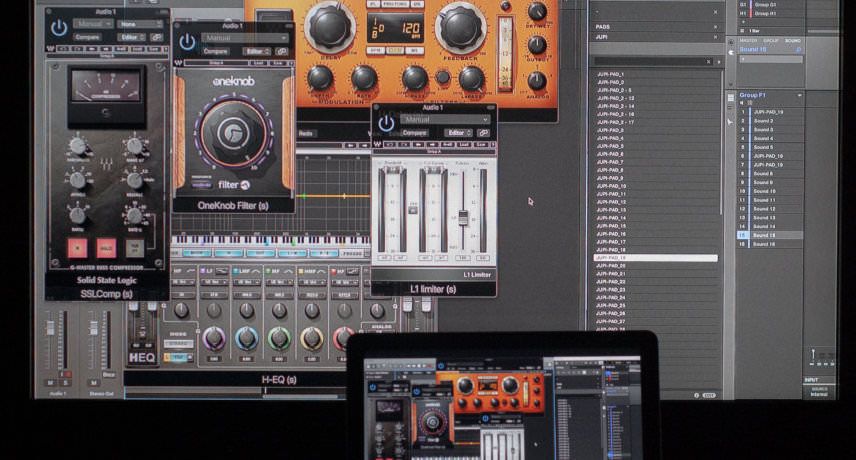The width and height of the screenshot is (856, 460).
Task: Toggle power button on SSLComp plugin window
Action: point(59,28)
